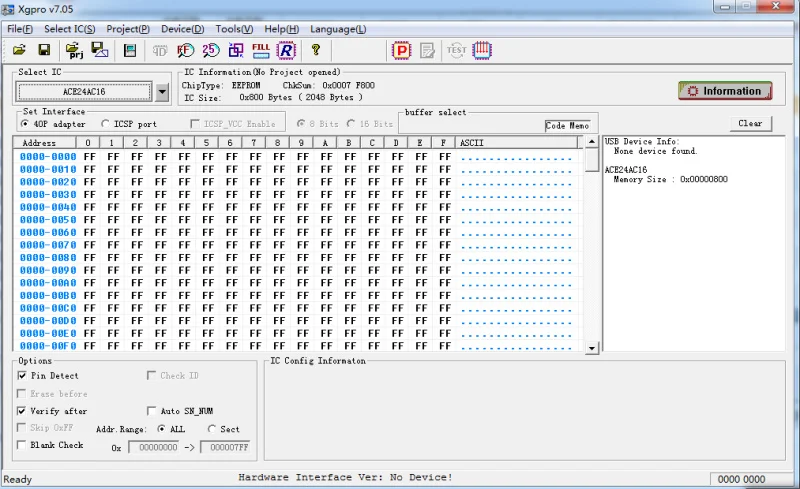
Task: Toggle the Check ID checkbox
Action: 152,376
